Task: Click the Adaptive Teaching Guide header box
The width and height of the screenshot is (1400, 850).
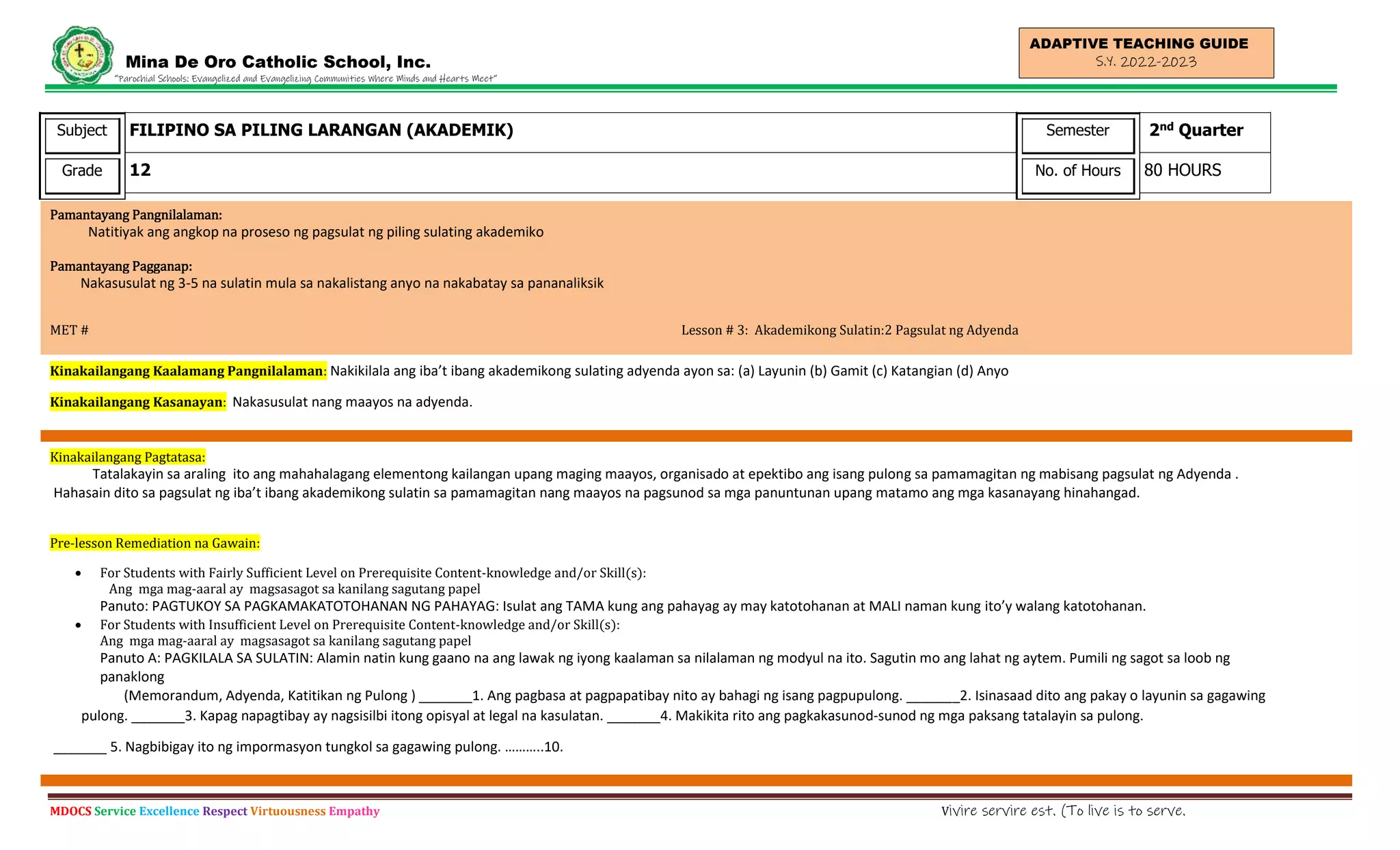Action: [1146, 53]
